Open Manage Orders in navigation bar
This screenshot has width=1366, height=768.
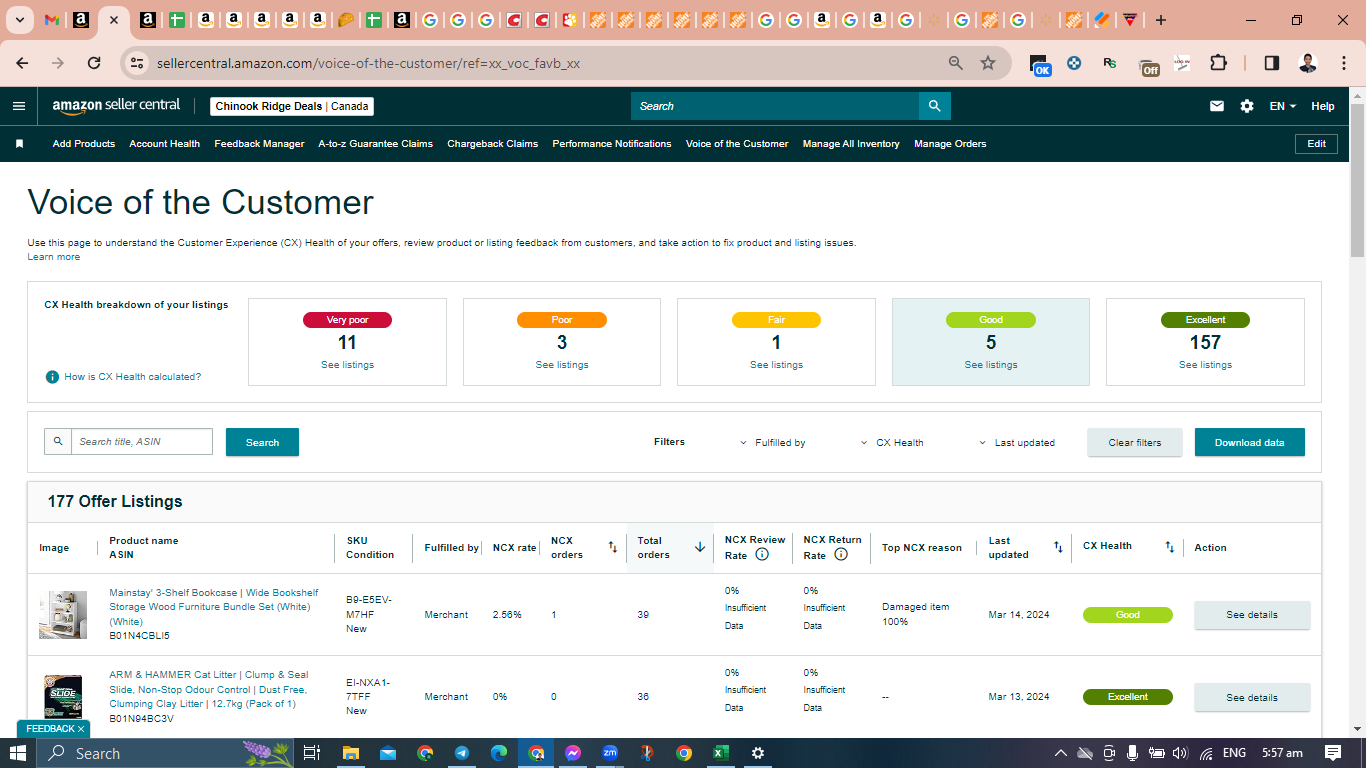[950, 144]
